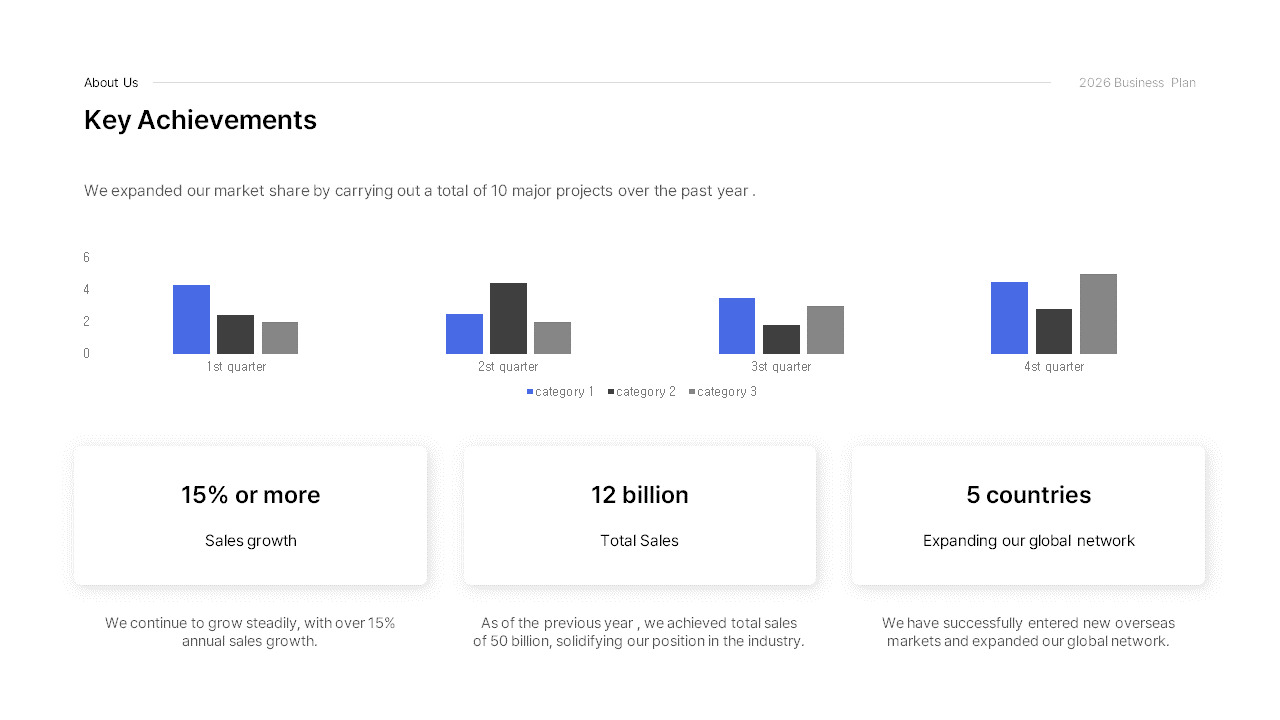Click the 'Sales growth' card label

(251, 541)
